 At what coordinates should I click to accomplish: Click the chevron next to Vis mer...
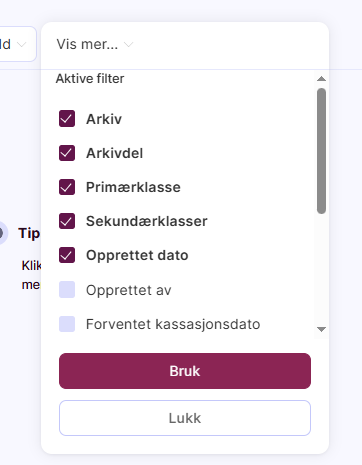click(x=129, y=44)
